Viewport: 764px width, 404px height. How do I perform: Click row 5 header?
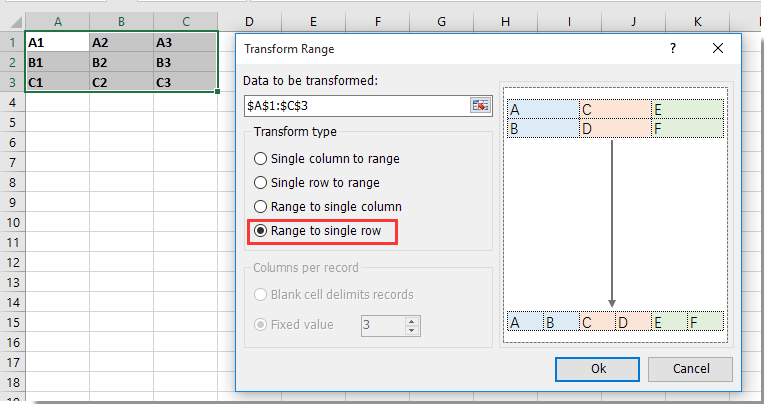[12, 122]
